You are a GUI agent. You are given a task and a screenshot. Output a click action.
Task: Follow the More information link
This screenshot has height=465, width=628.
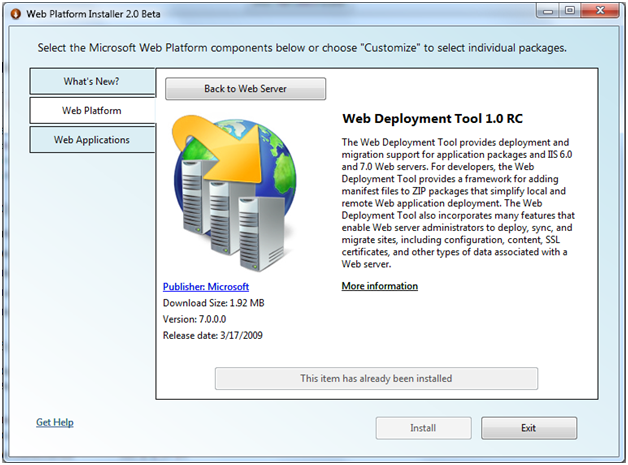click(380, 286)
